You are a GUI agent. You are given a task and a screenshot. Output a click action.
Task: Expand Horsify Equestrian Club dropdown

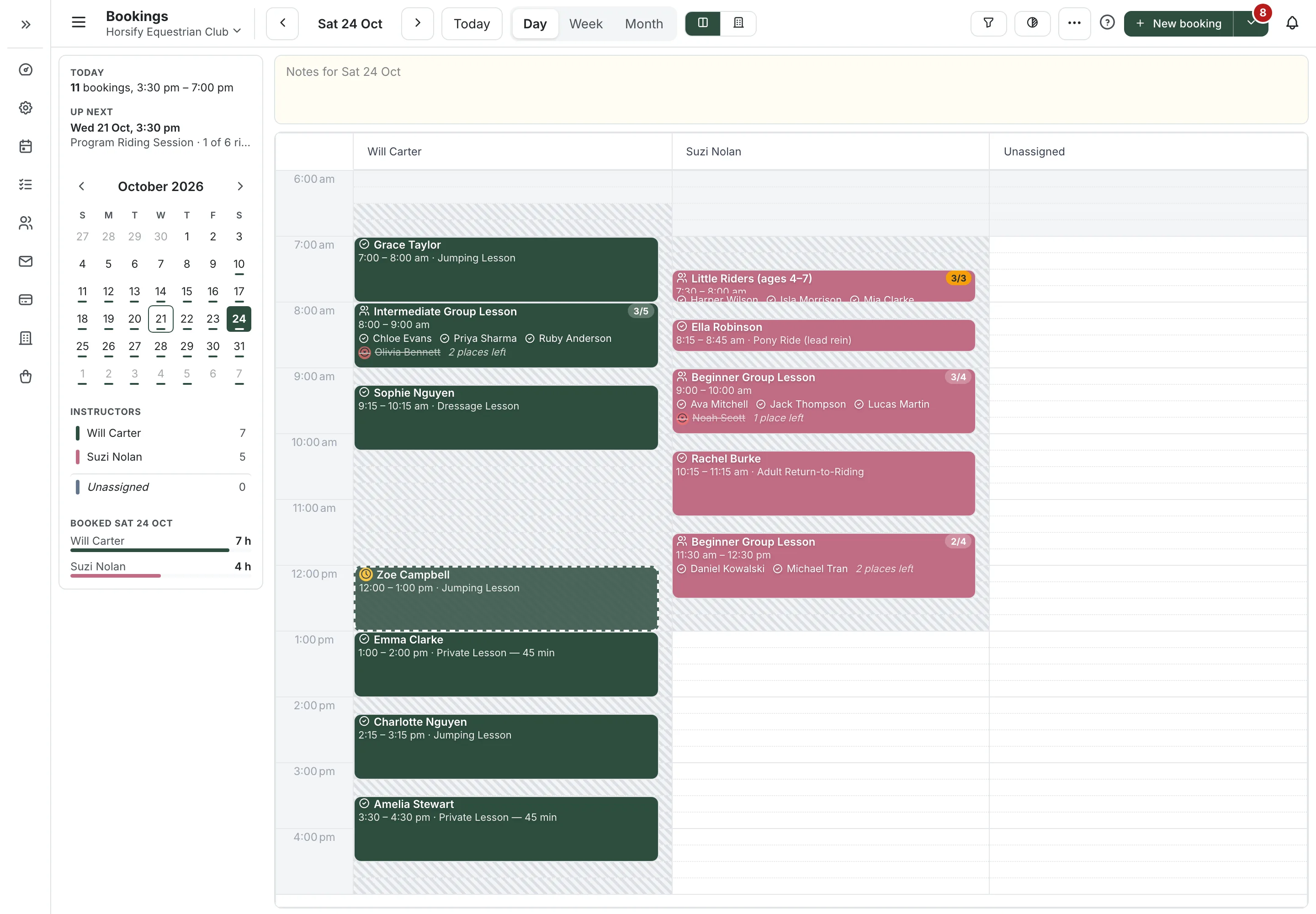[x=174, y=32]
